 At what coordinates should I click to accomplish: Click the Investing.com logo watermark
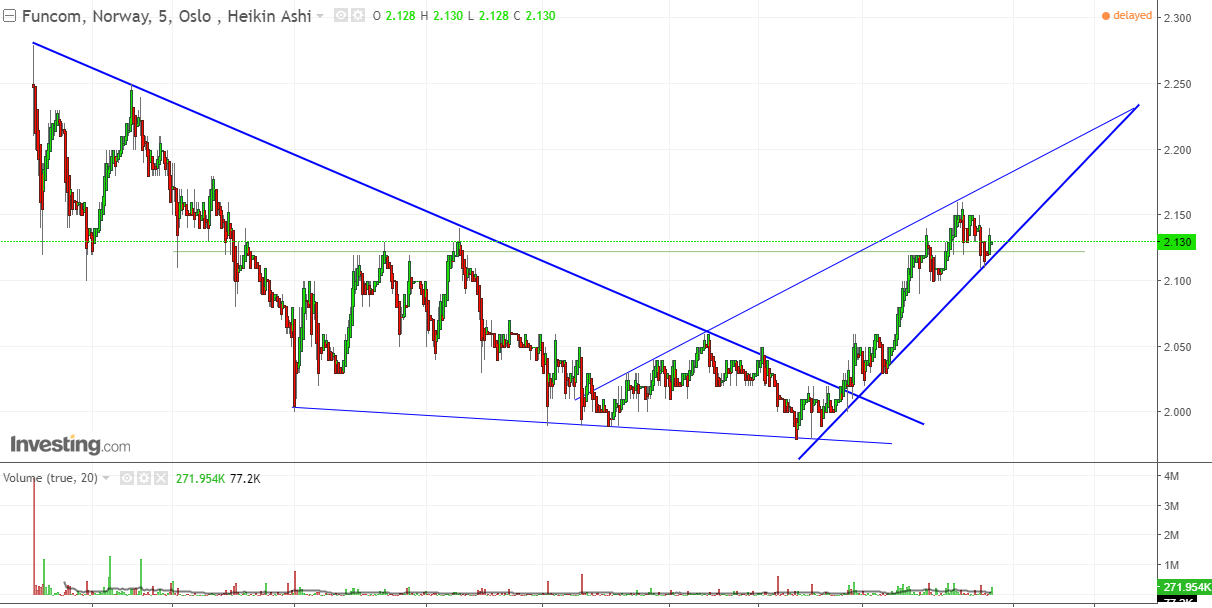tap(70, 444)
